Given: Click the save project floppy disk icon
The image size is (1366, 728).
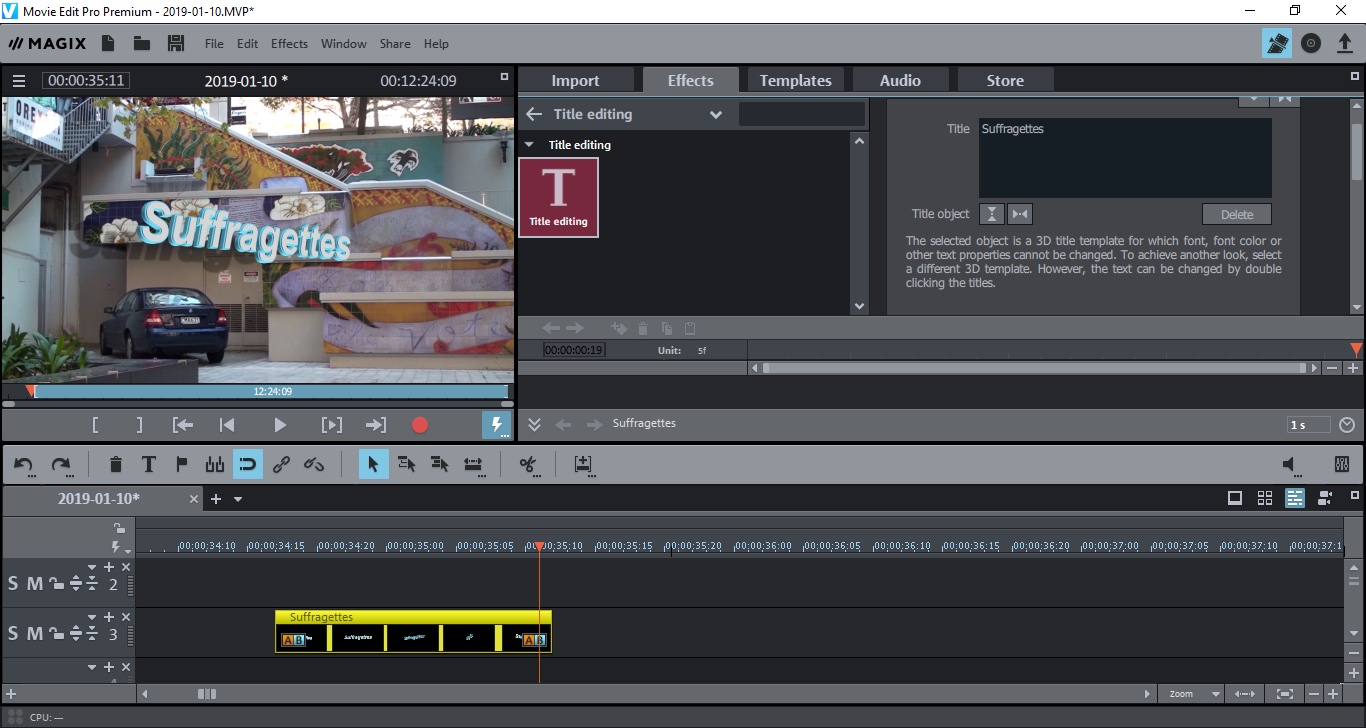Looking at the screenshot, I should pos(176,43).
